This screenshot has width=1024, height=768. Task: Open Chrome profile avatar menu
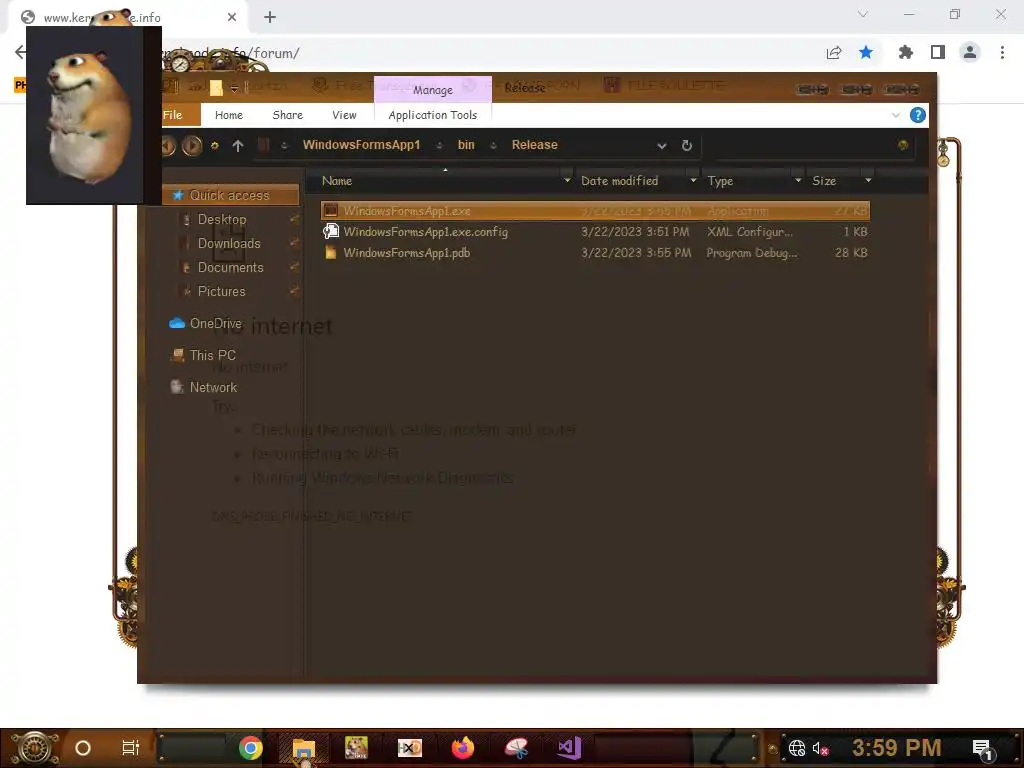[x=970, y=52]
